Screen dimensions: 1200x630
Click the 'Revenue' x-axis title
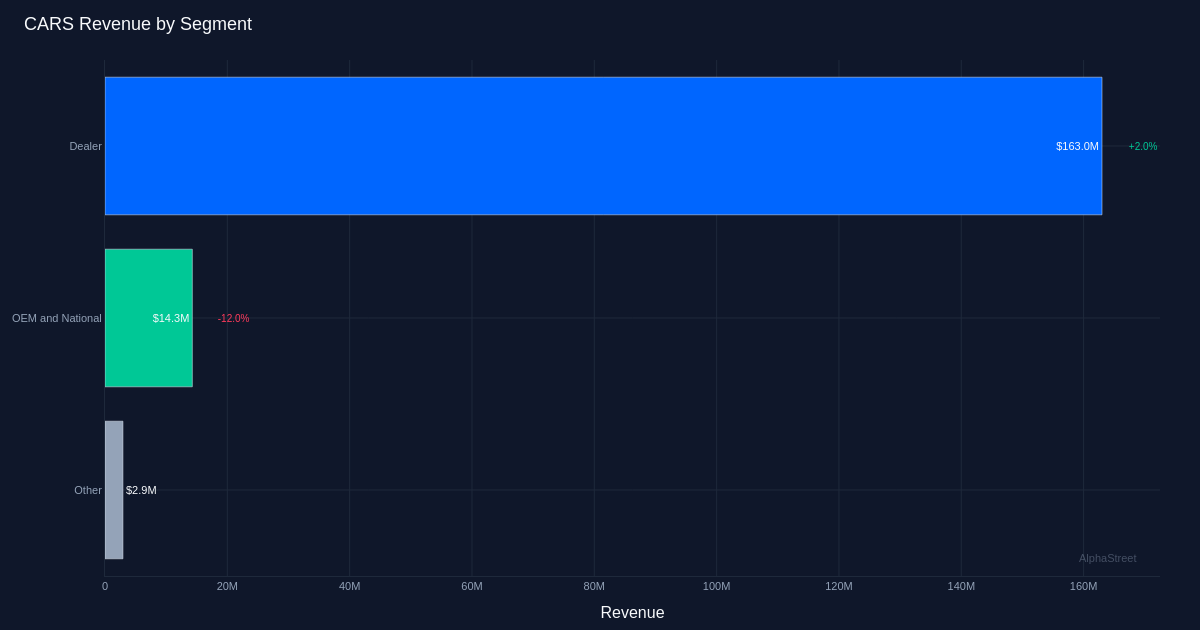pyautogui.click(x=632, y=612)
